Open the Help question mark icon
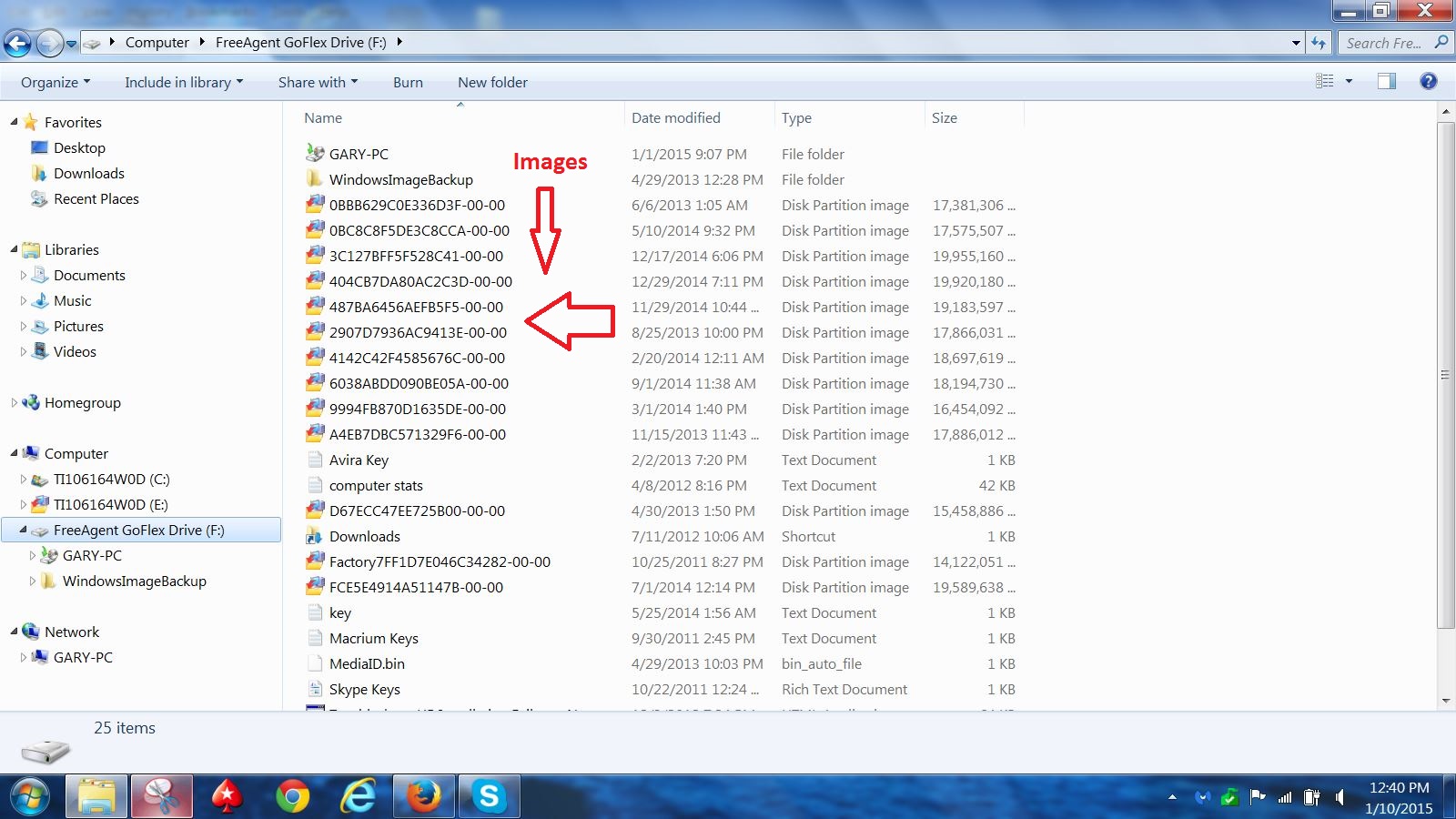Viewport: 1456px width, 819px height. 1429,81
